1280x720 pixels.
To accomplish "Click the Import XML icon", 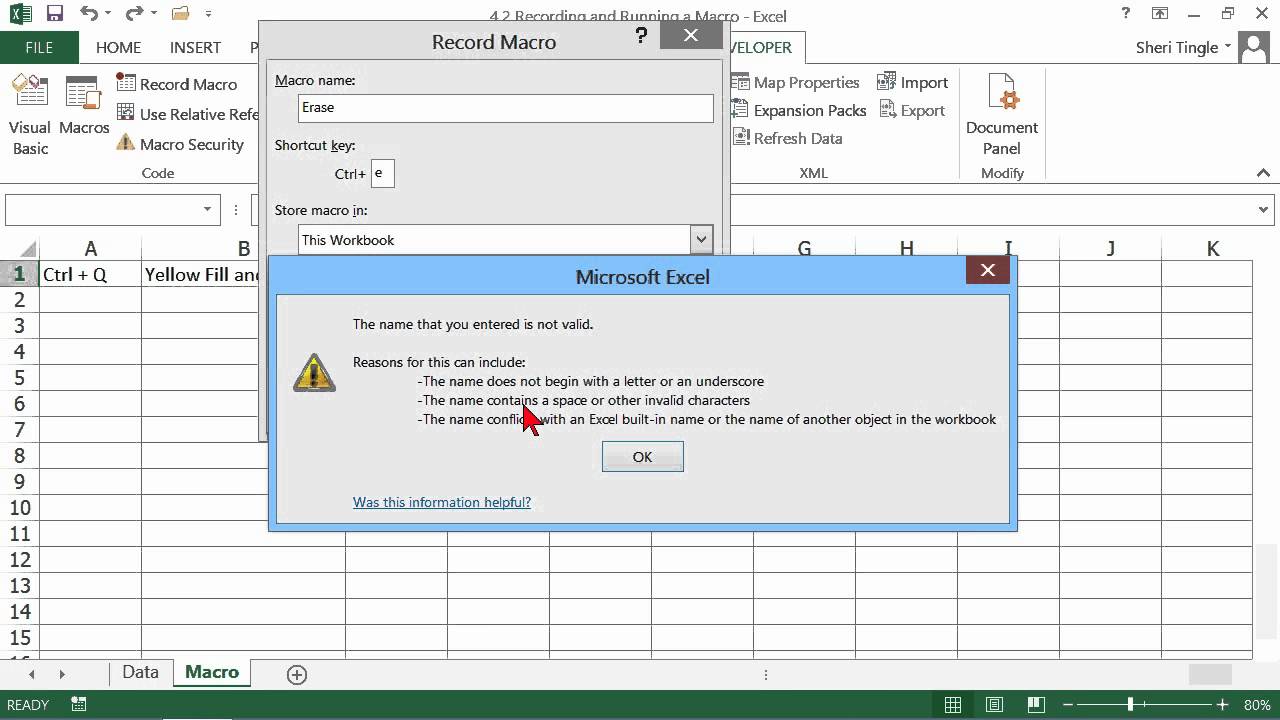I will pos(886,82).
